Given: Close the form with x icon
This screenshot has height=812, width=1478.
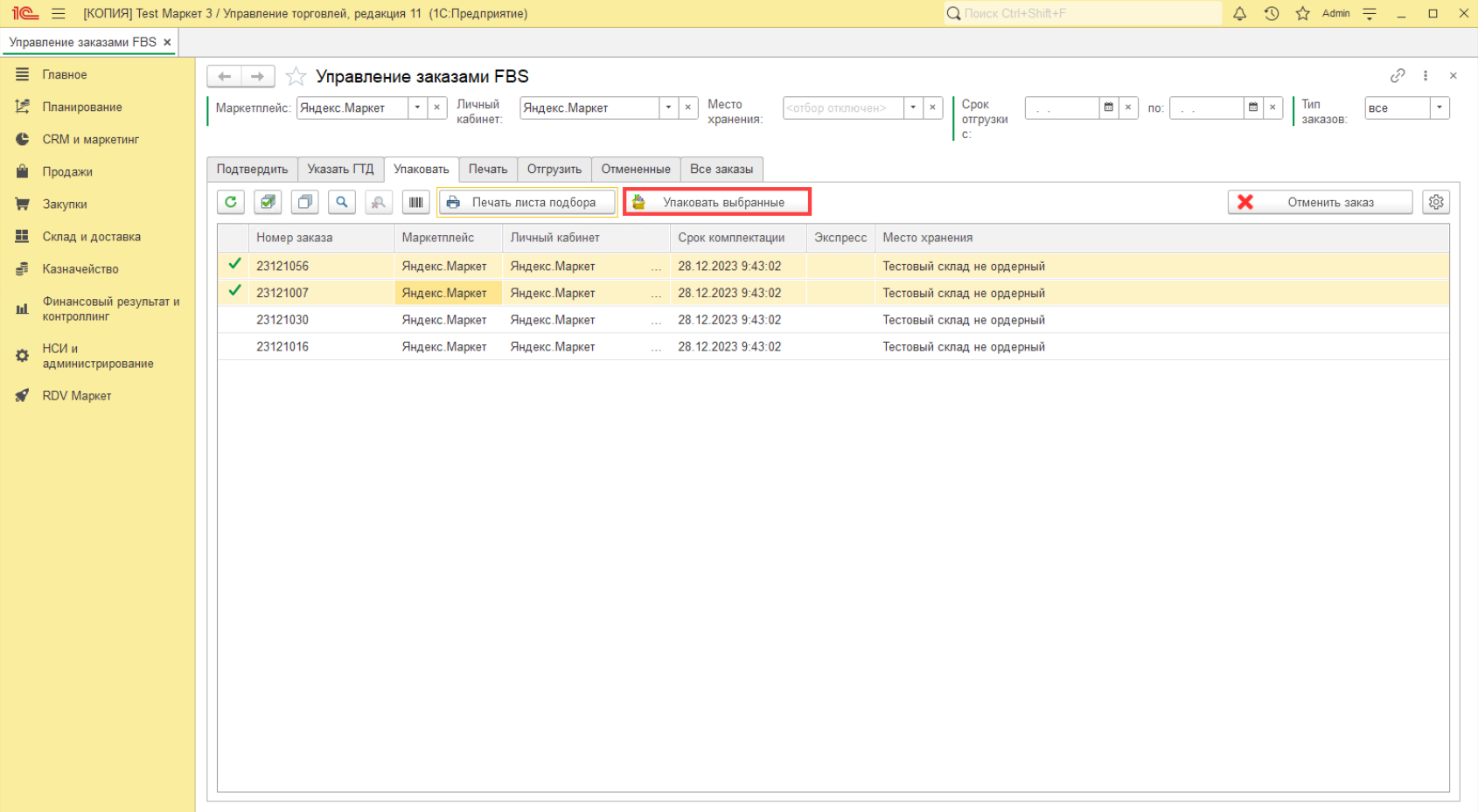Looking at the screenshot, I should click(x=1454, y=76).
